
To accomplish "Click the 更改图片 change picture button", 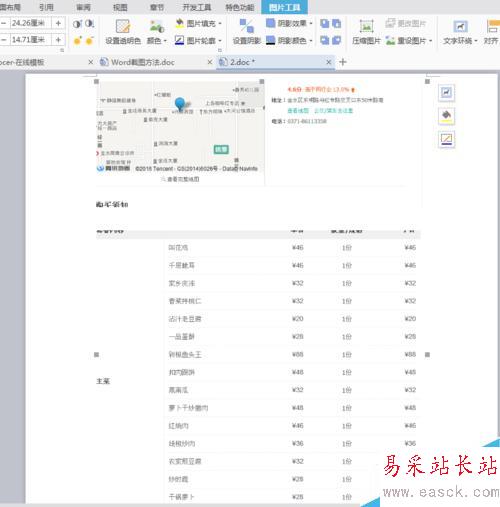I will coord(406,23).
